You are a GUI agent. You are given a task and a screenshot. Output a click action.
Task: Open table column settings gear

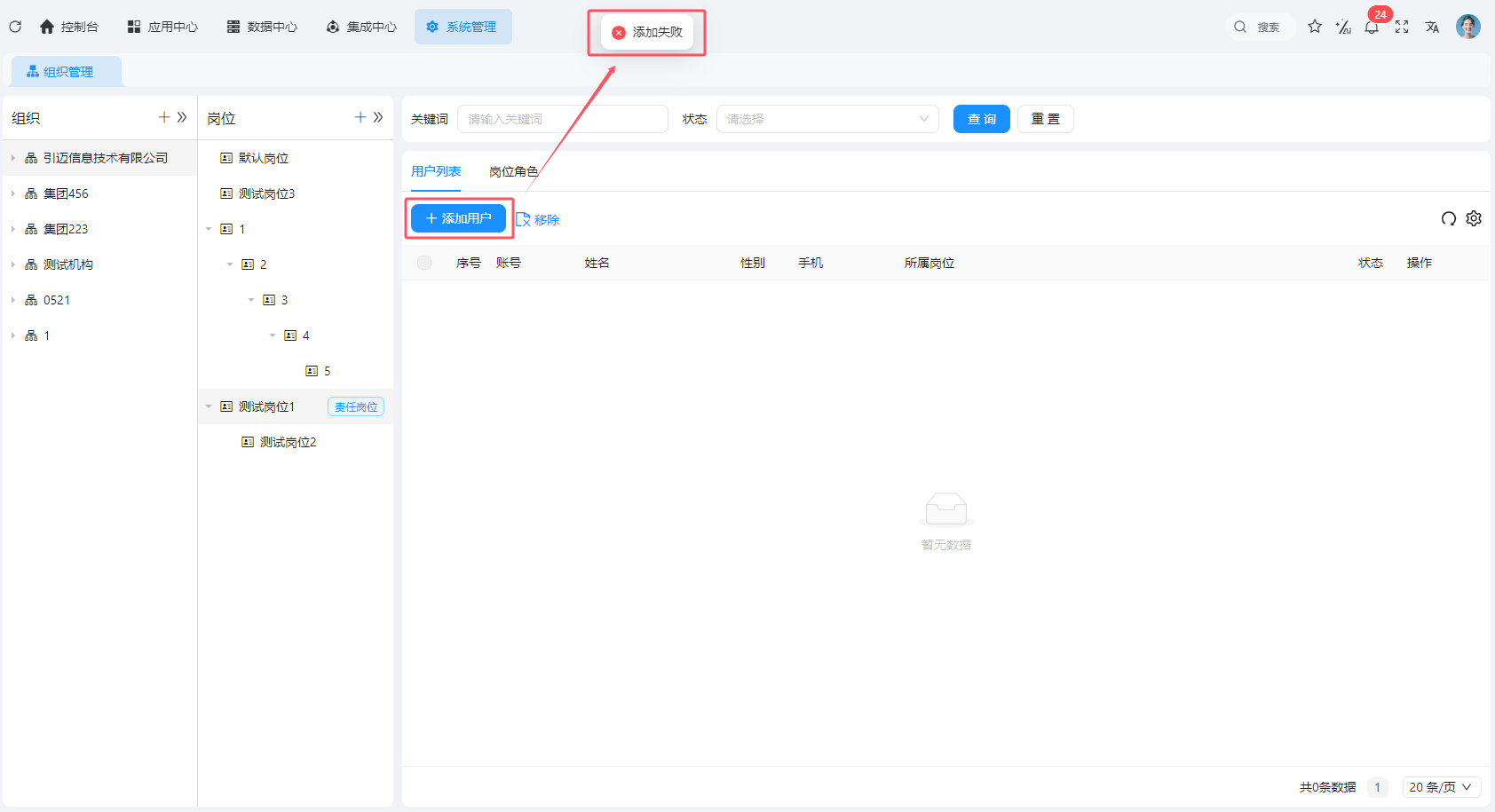tap(1474, 218)
